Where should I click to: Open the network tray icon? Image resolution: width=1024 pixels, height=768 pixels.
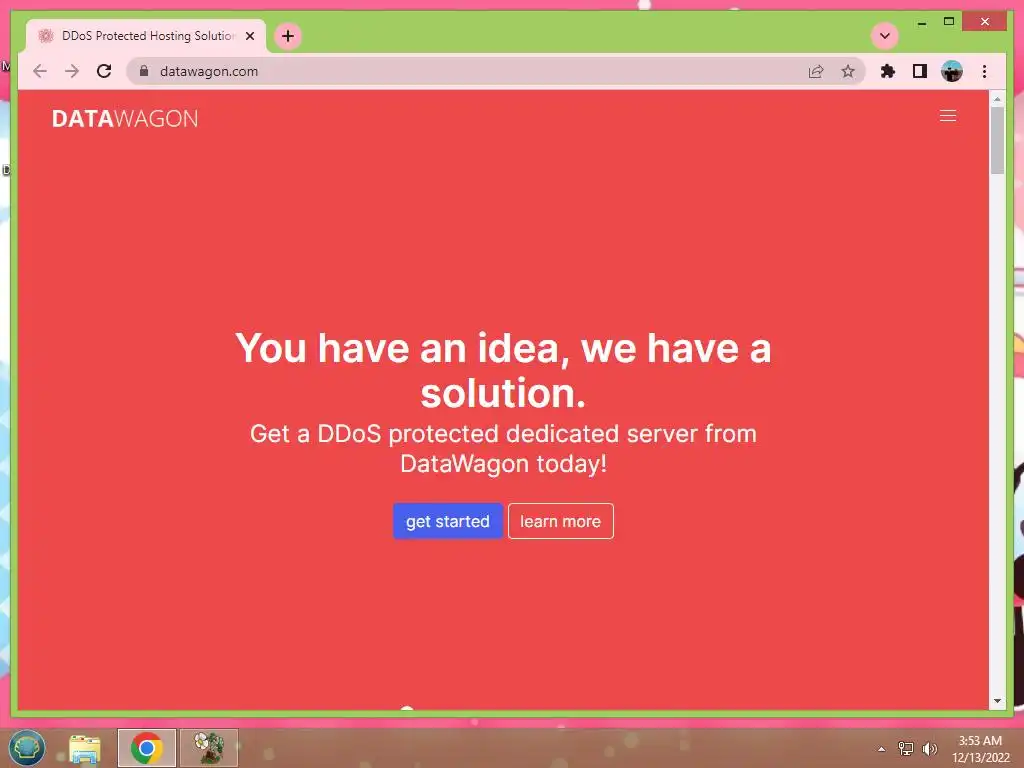click(905, 749)
